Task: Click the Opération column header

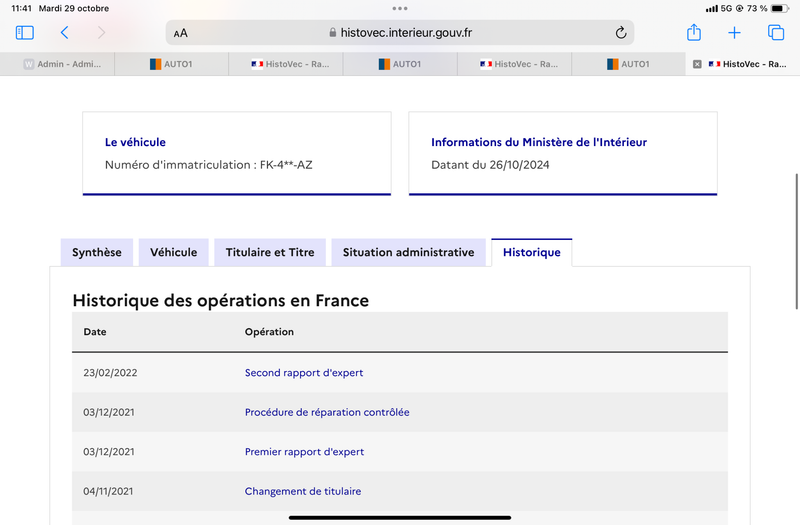Action: (x=269, y=332)
